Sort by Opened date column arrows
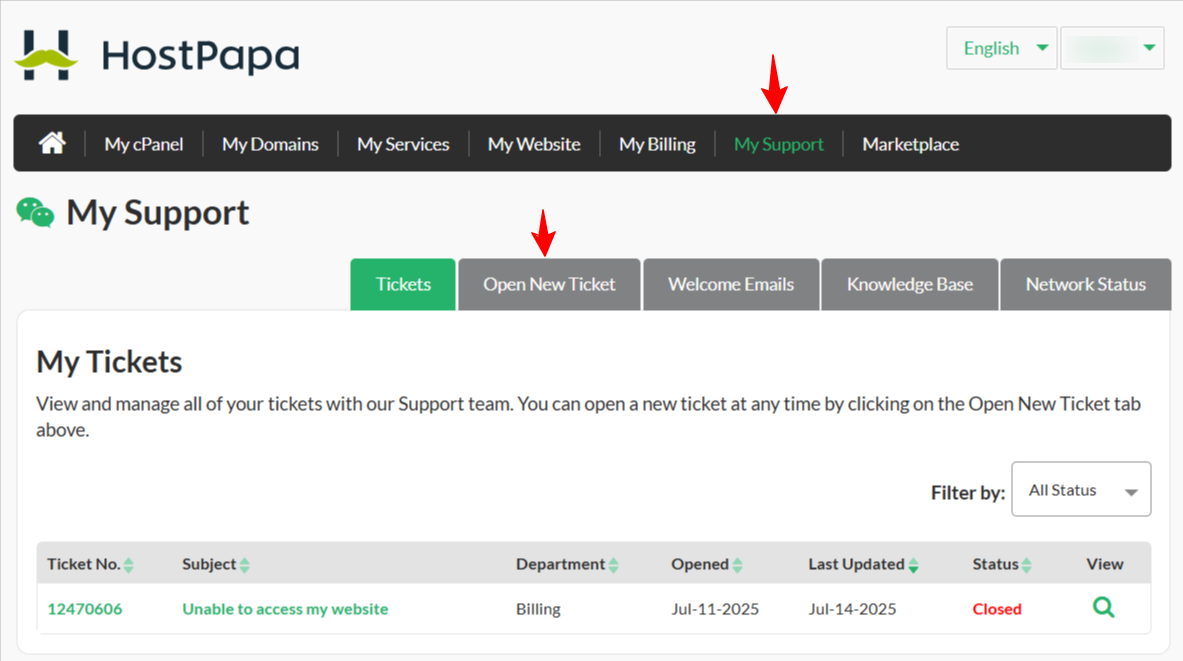This screenshot has width=1183, height=661. click(x=737, y=565)
